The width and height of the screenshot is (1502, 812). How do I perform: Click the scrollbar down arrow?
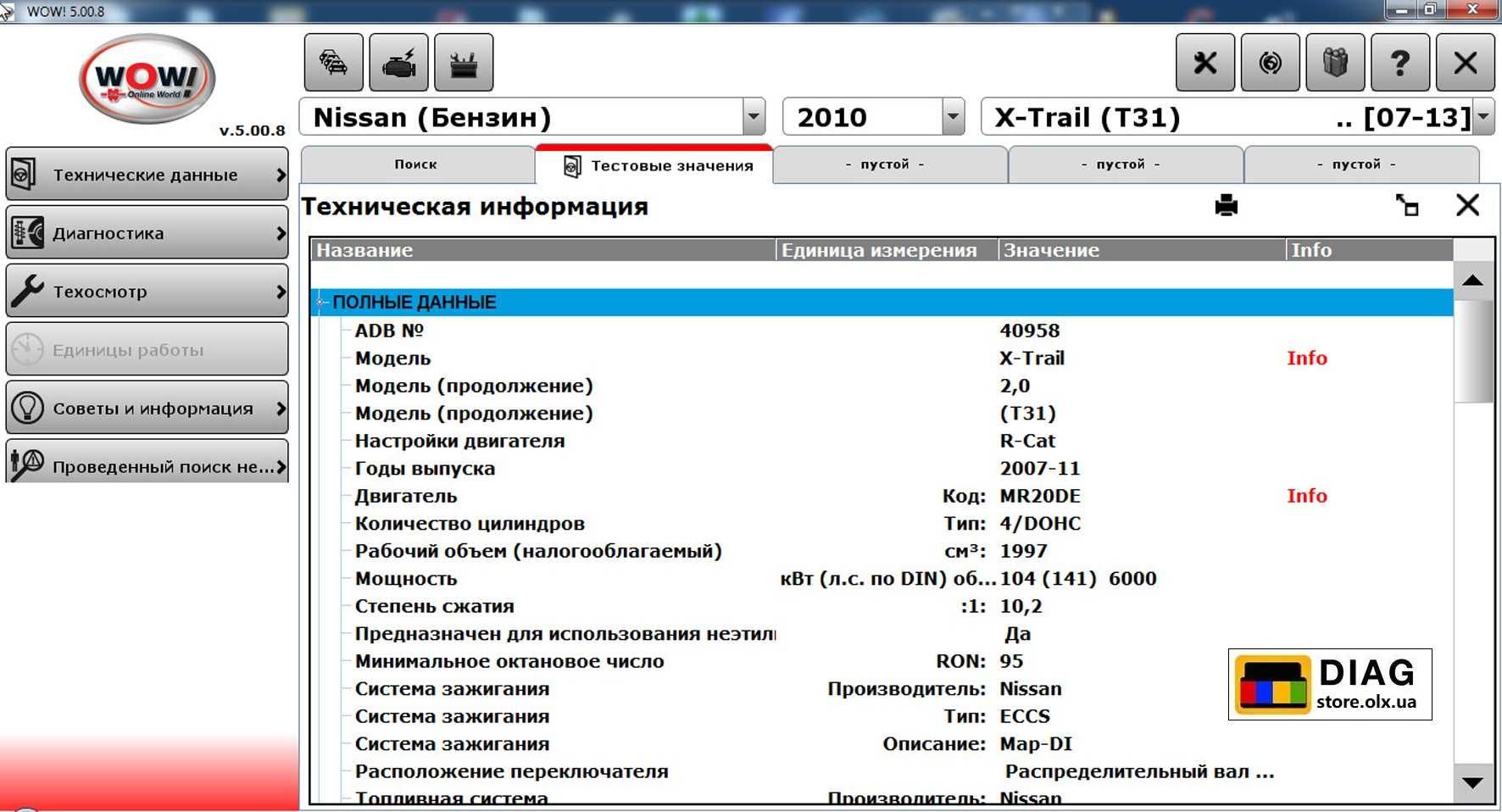tap(1473, 782)
